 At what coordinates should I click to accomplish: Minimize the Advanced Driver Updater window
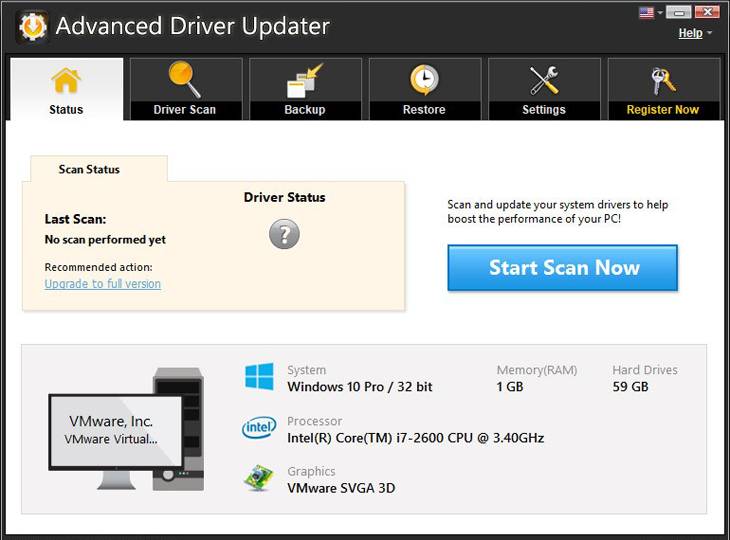pyautogui.click(x=678, y=12)
